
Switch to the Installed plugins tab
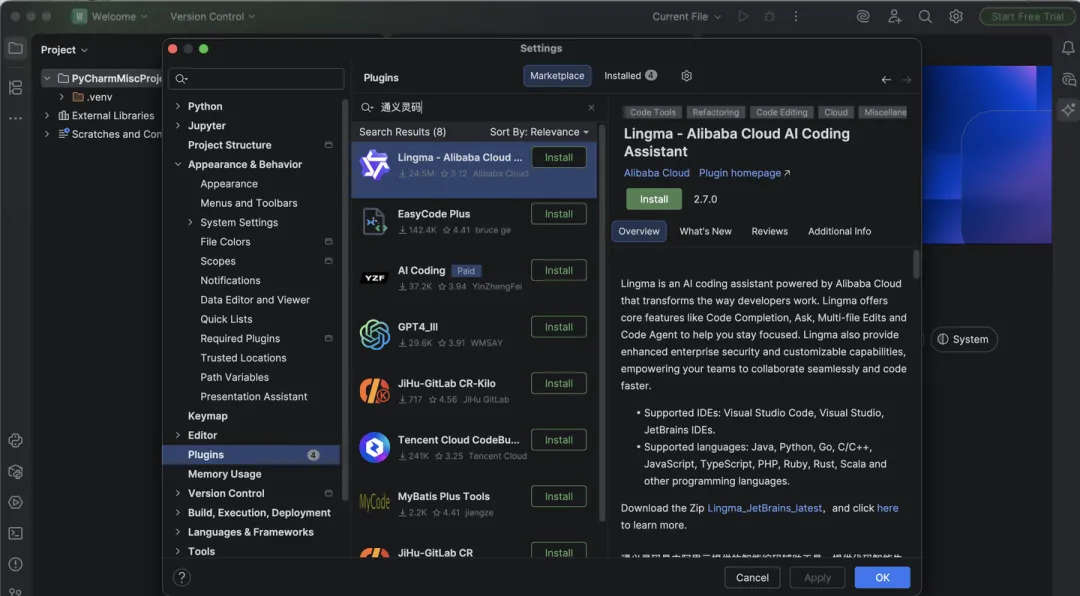coord(630,76)
